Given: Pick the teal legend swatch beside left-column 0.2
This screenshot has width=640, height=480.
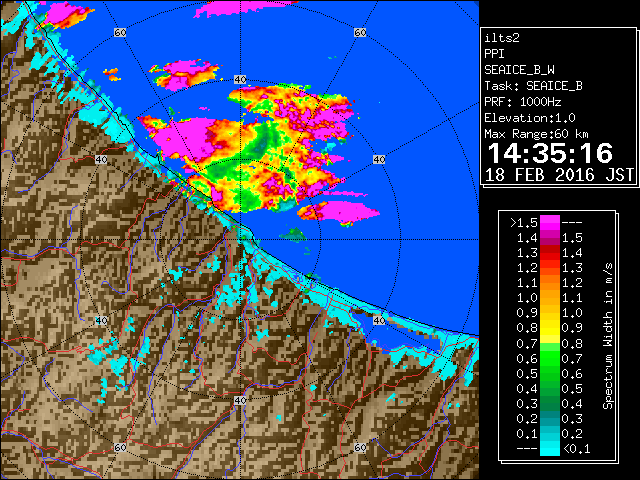Looking at the screenshot, I should pyautogui.click(x=550, y=418).
